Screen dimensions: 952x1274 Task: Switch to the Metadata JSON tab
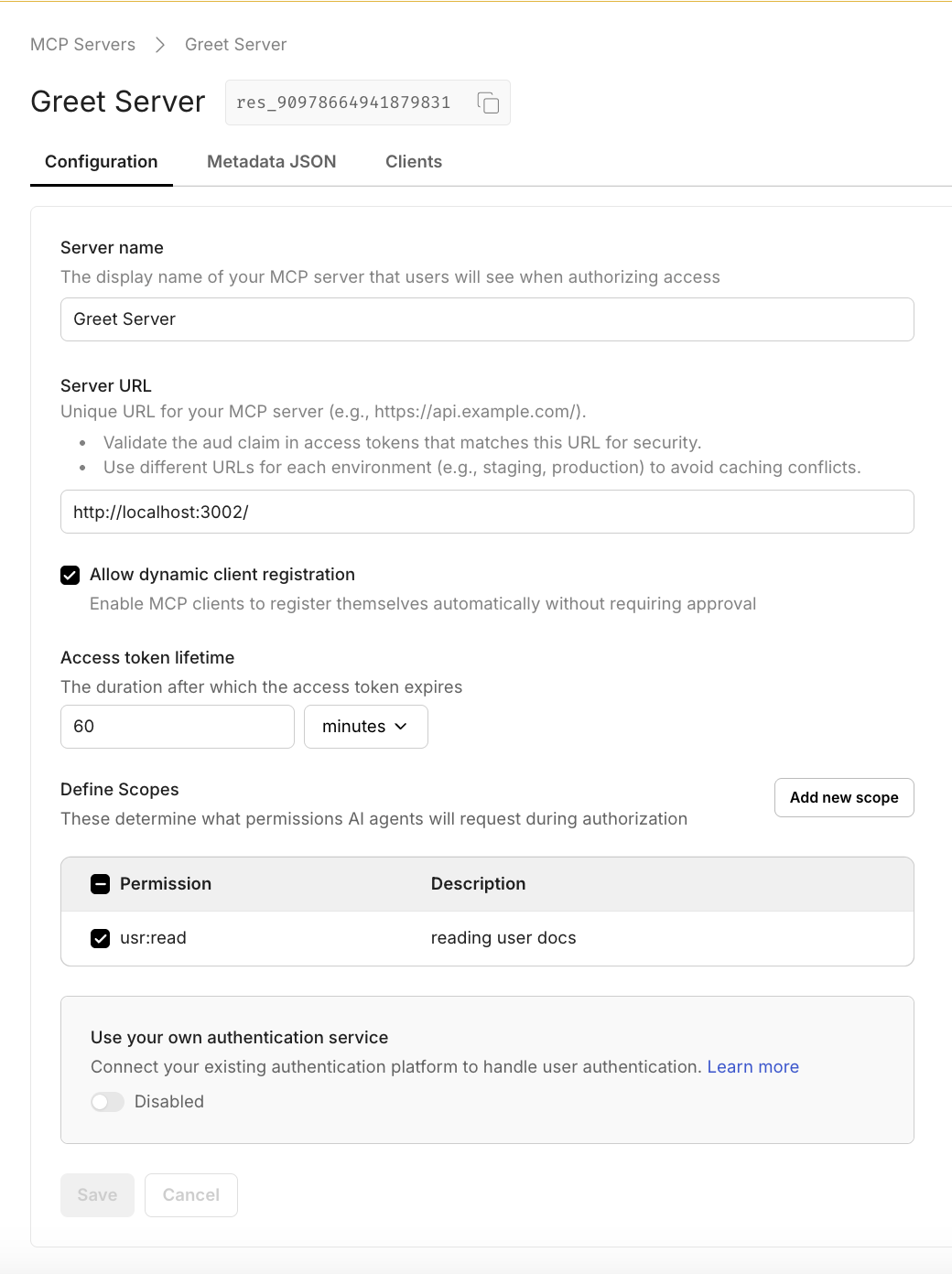[x=272, y=162]
